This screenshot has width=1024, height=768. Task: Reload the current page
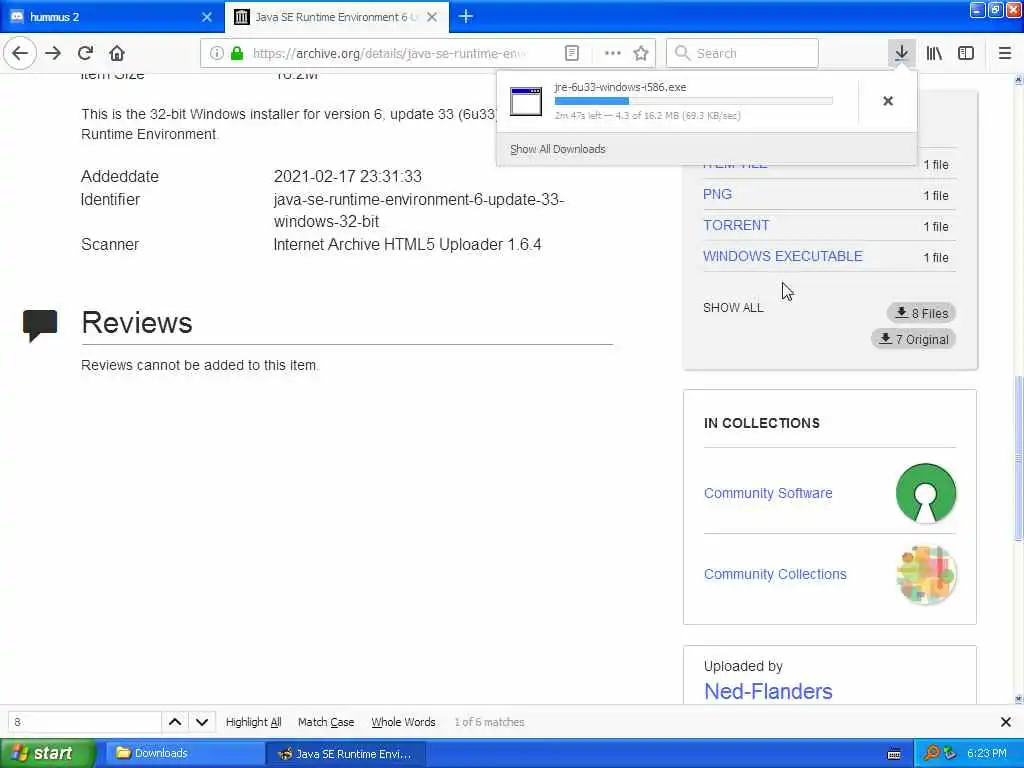coord(86,53)
